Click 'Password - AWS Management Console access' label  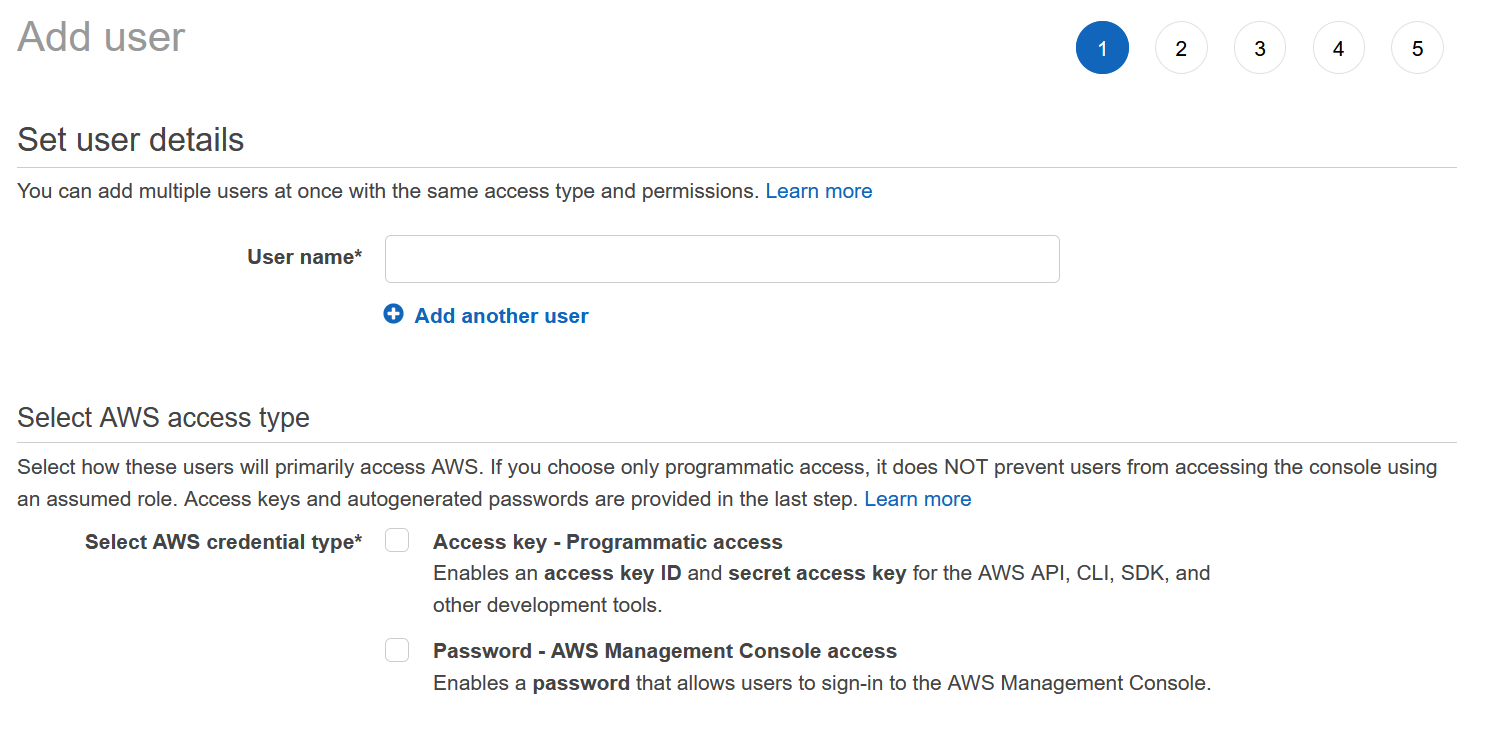click(664, 651)
